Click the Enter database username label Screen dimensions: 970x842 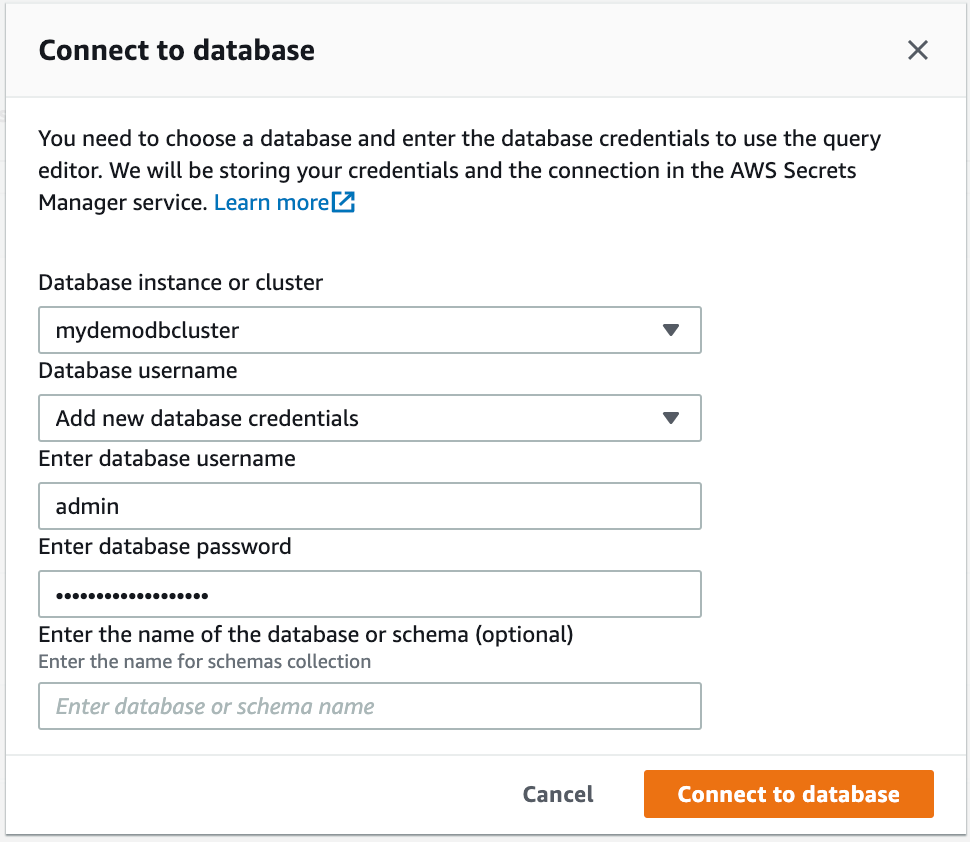[167, 459]
